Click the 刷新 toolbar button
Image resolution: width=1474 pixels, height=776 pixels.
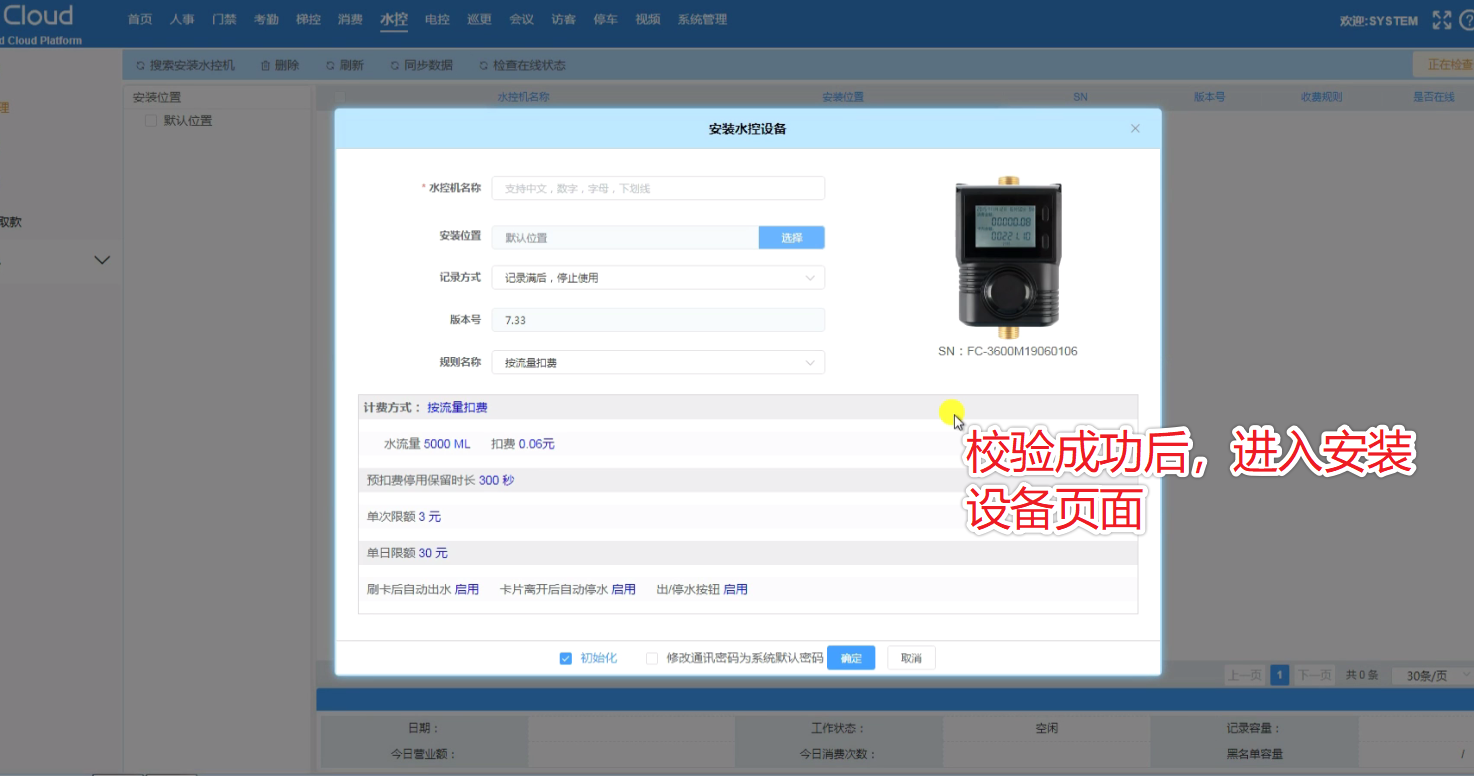[344, 65]
